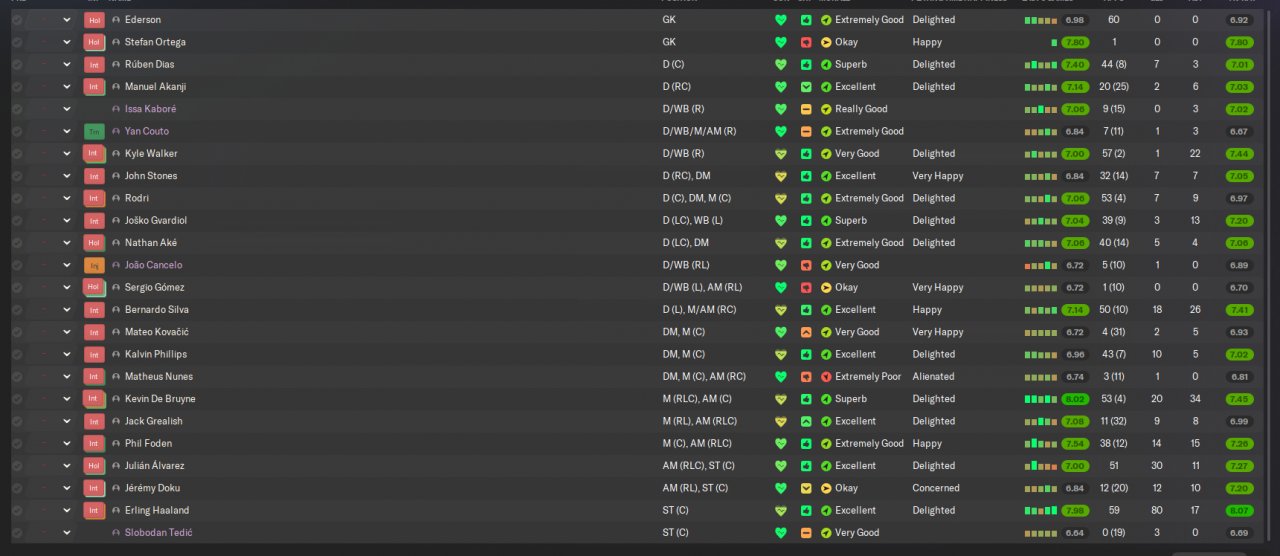Click Phil Foden's condition heart icon

click(x=781, y=444)
